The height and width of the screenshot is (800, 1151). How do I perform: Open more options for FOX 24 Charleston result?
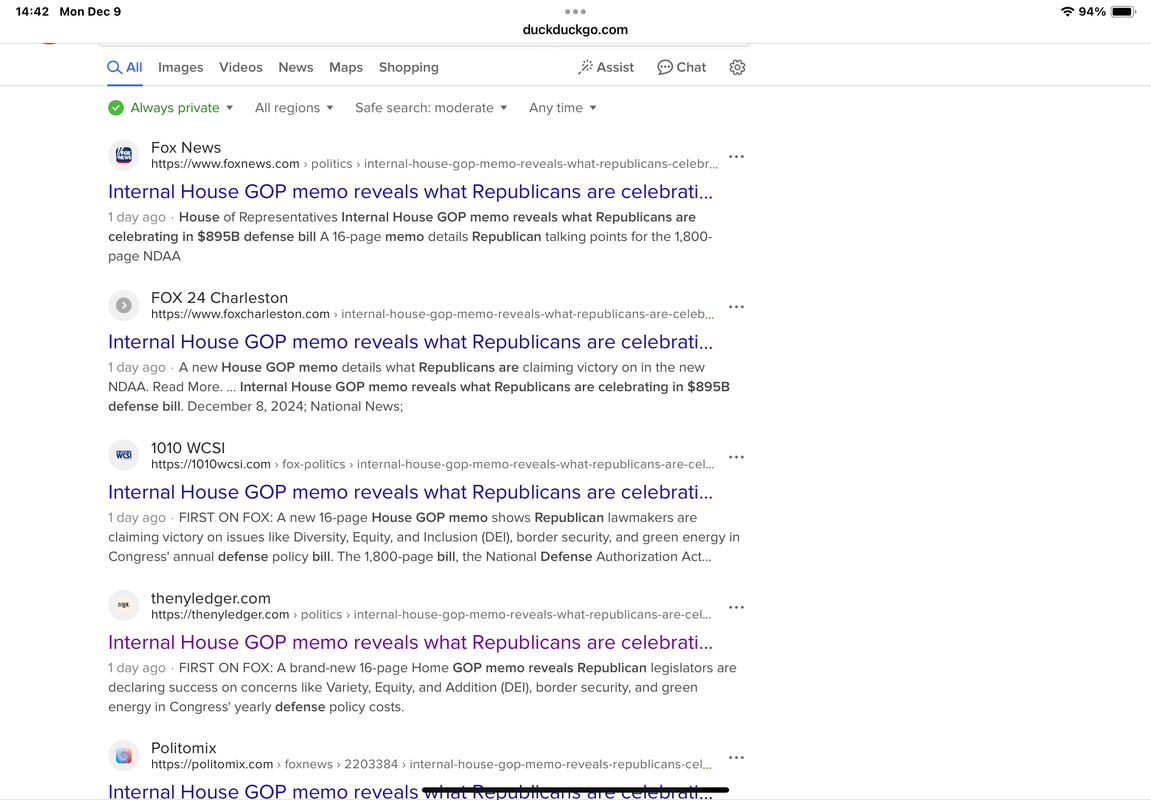(736, 307)
